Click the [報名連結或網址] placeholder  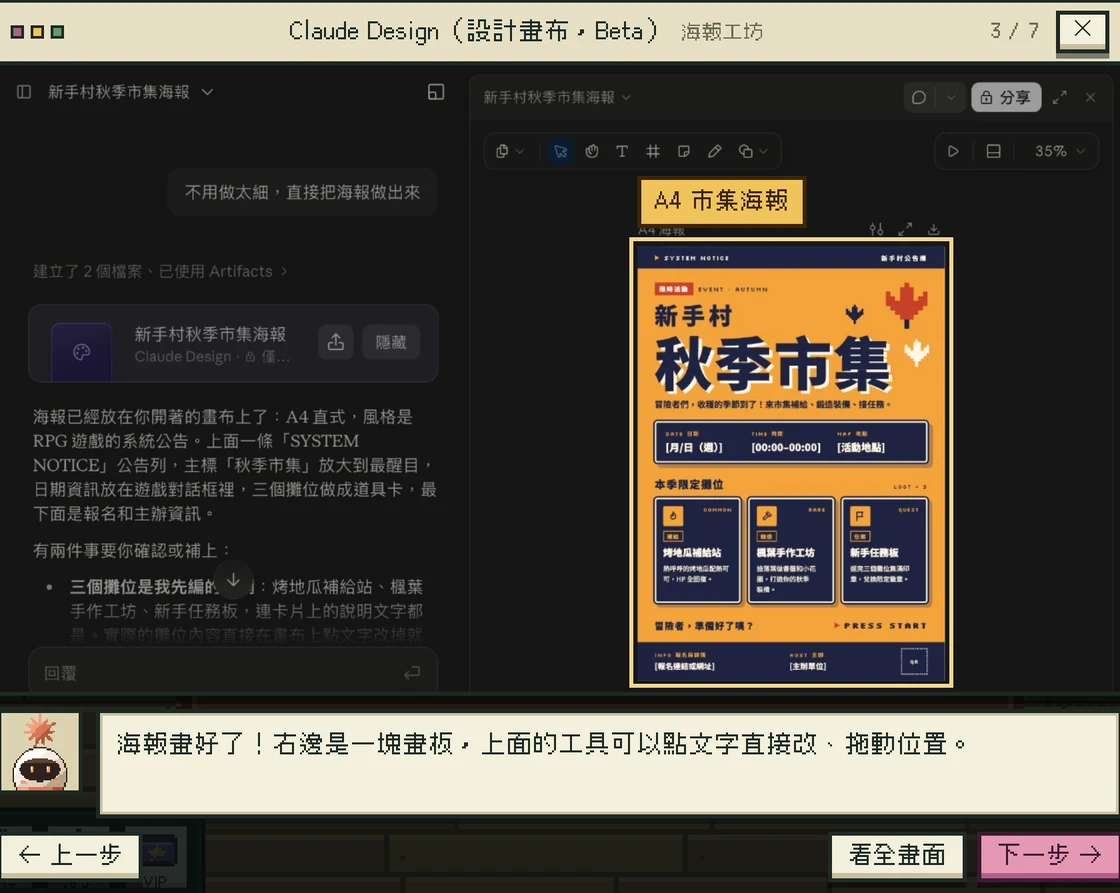pyautogui.click(x=684, y=667)
